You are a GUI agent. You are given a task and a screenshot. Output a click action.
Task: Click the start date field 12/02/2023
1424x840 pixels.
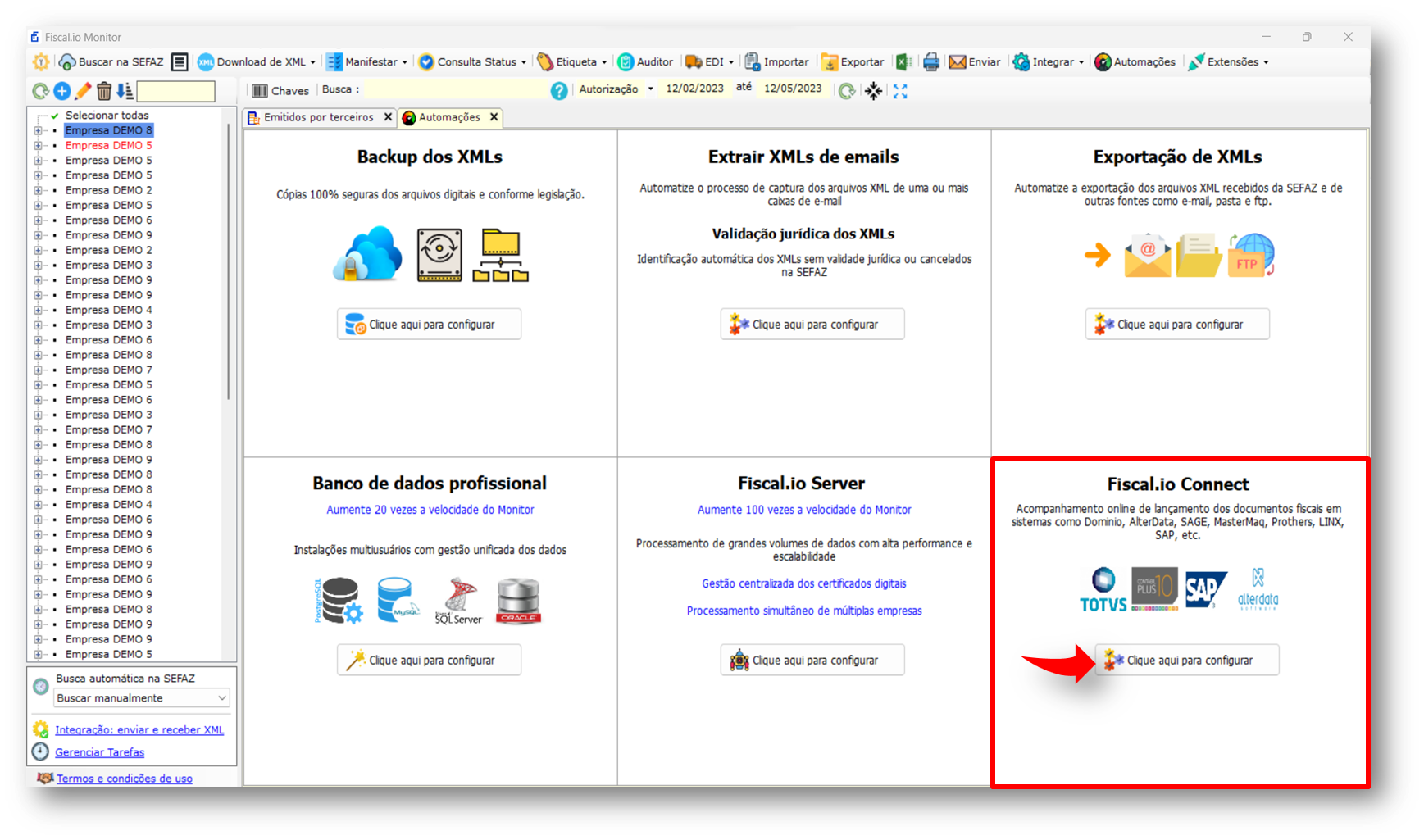694,89
